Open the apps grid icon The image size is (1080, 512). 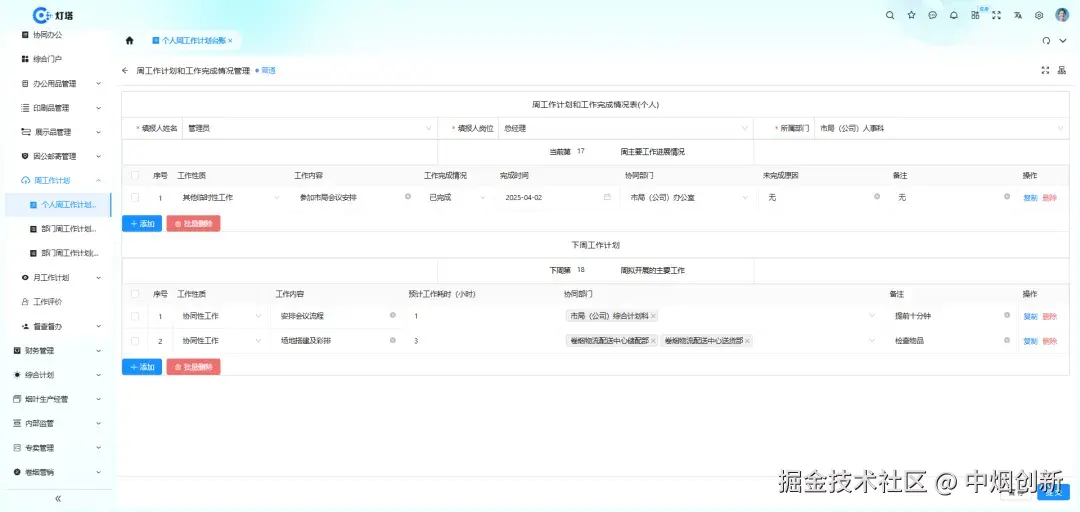point(975,15)
